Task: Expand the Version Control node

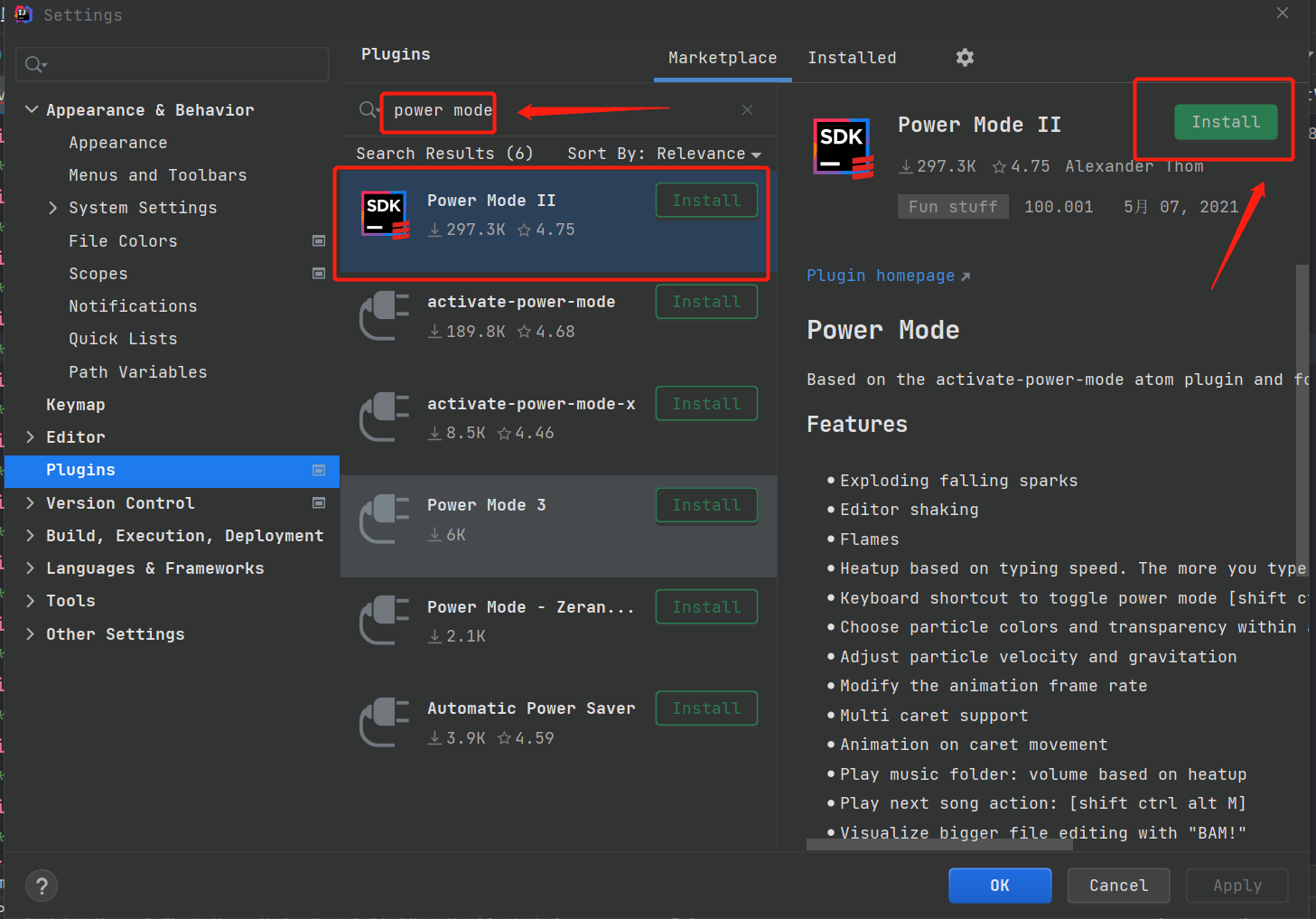Action: (31, 503)
